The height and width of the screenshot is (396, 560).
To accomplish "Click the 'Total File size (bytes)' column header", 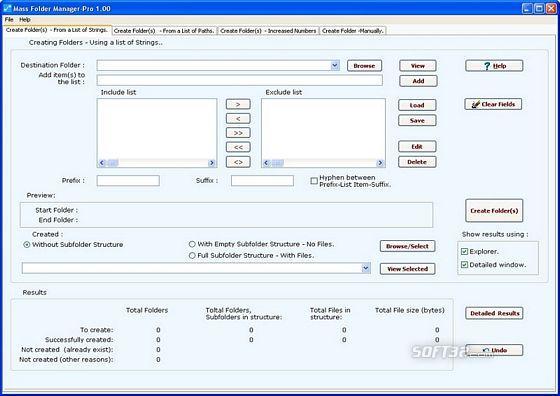I will pyautogui.click(x=410, y=310).
